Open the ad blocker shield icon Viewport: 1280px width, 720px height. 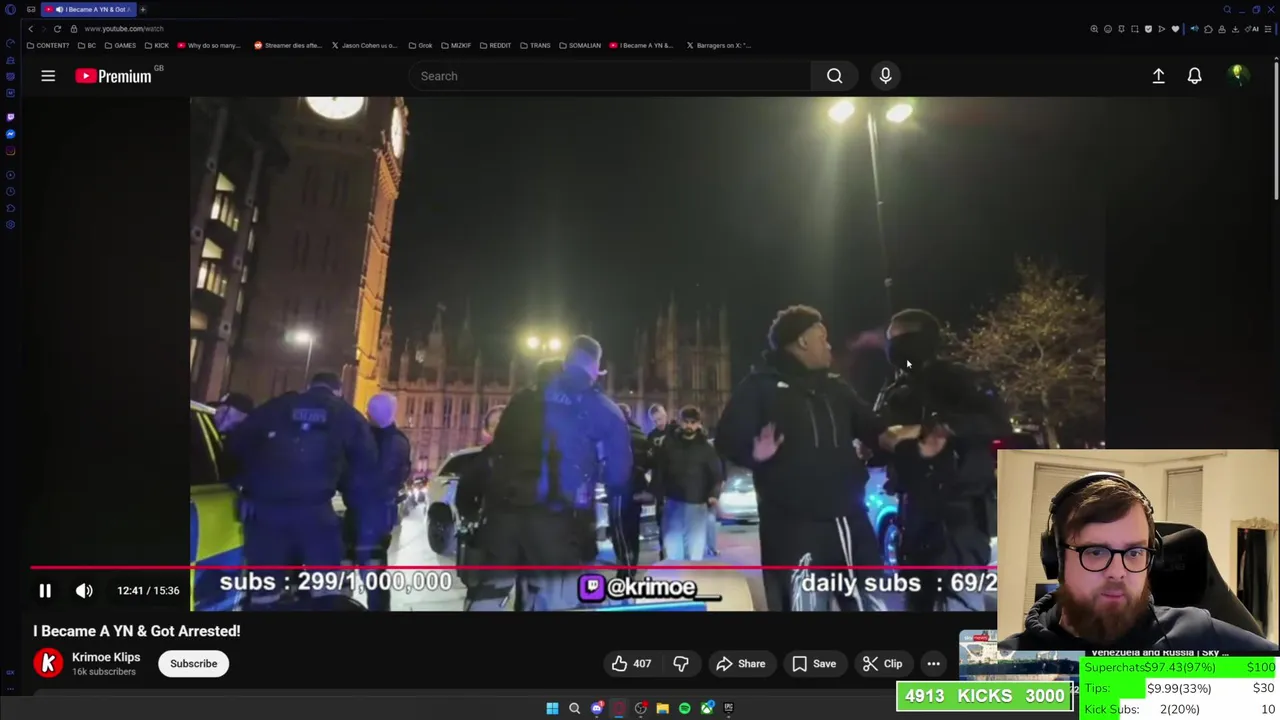coord(1148,29)
